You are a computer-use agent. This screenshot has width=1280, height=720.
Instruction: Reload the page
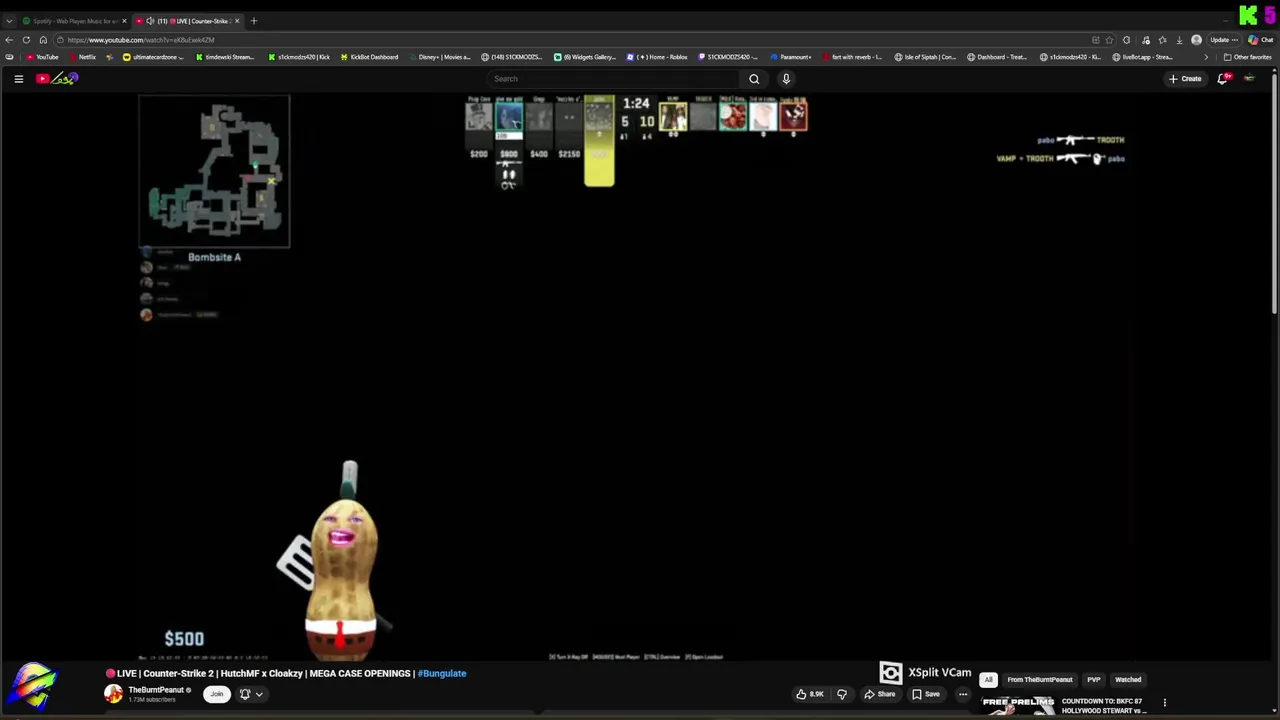pos(26,40)
